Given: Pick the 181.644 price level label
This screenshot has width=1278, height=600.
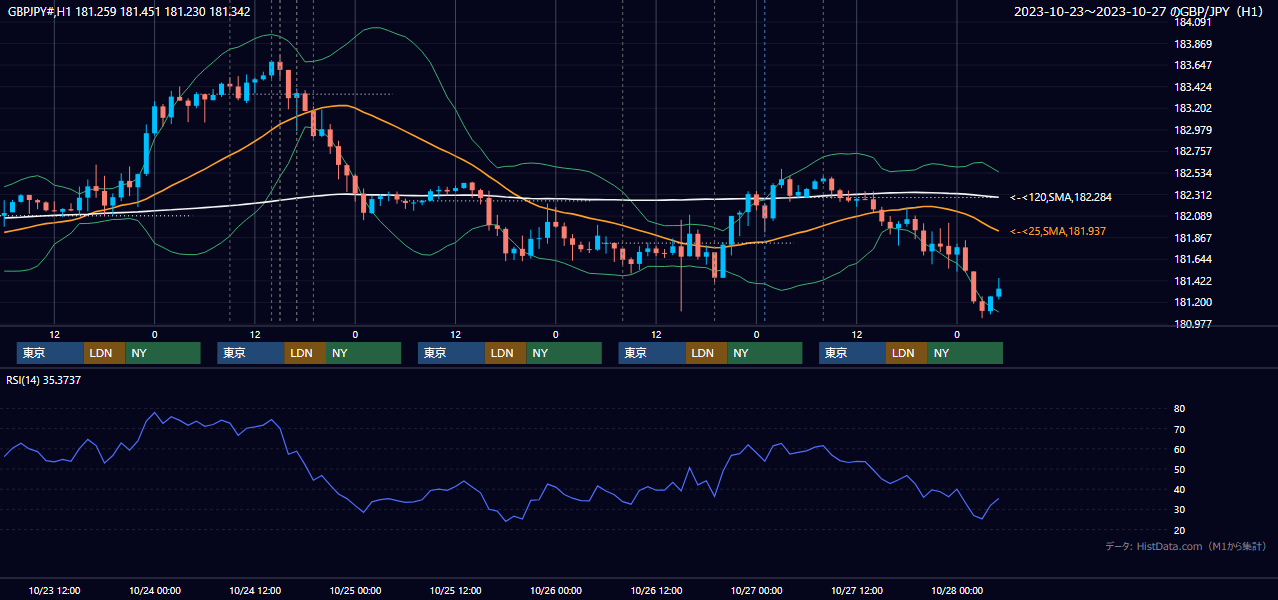Looking at the screenshot, I should click(1192, 259).
